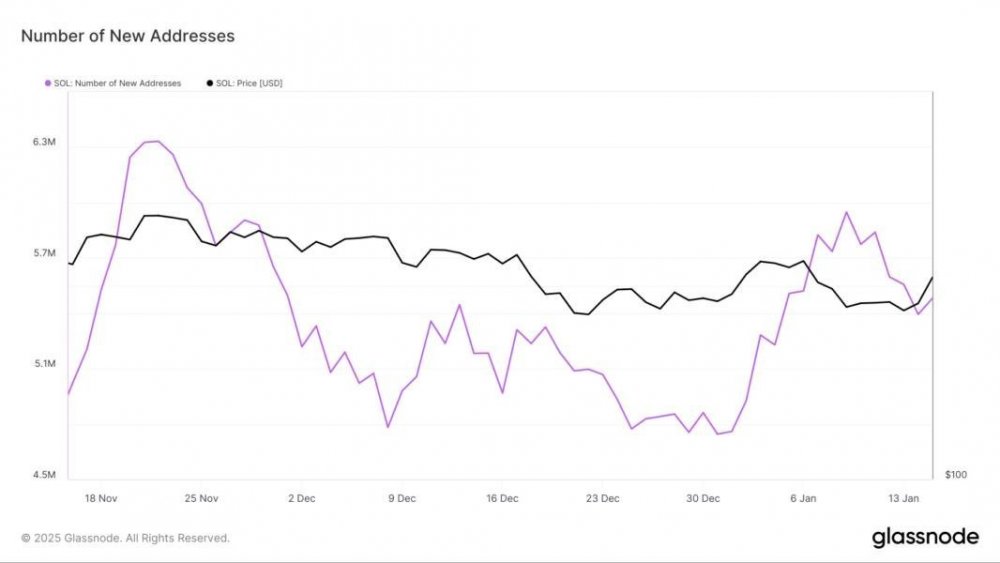Click the purple legend dot for New Addresses
This screenshot has width=1000, height=563.
click(x=47, y=83)
